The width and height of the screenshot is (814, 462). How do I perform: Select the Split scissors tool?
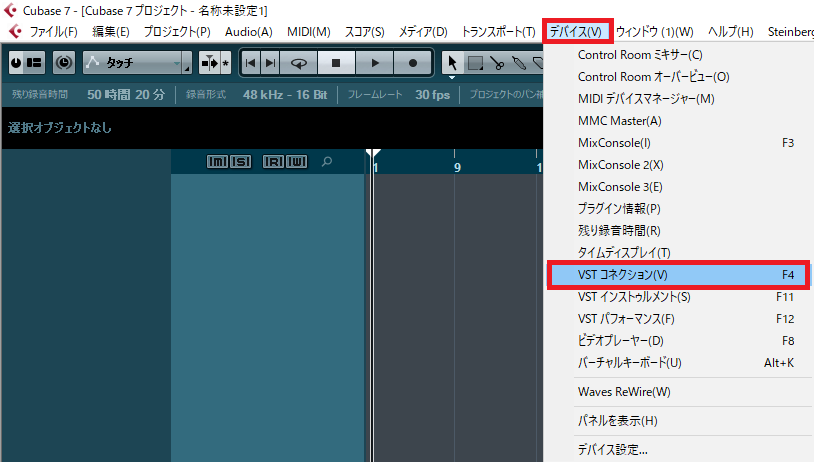497,63
